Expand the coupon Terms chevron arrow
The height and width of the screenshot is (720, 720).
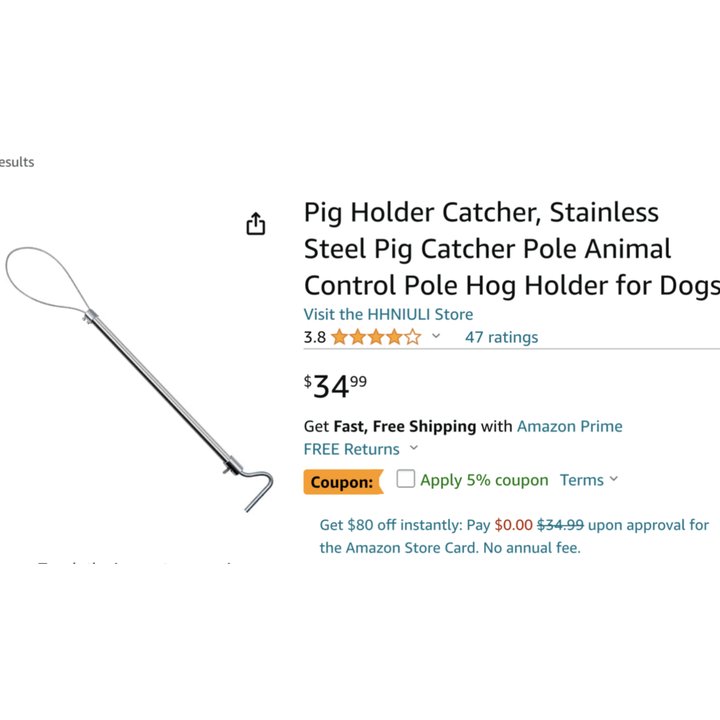tap(614, 479)
